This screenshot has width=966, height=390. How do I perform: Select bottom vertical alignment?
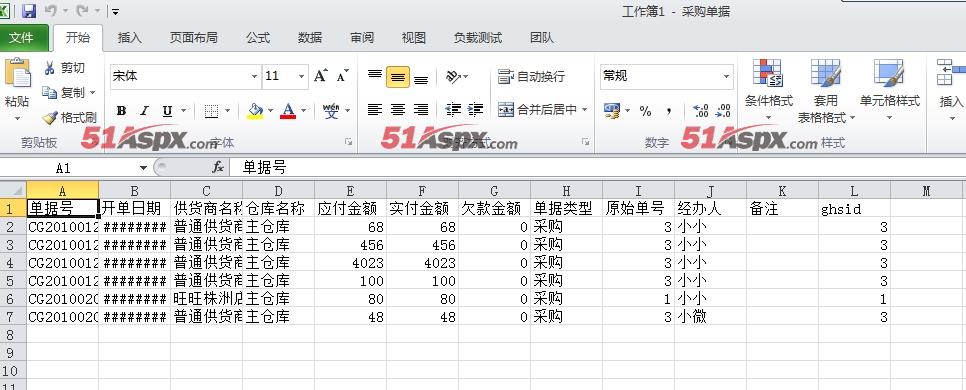click(x=421, y=78)
